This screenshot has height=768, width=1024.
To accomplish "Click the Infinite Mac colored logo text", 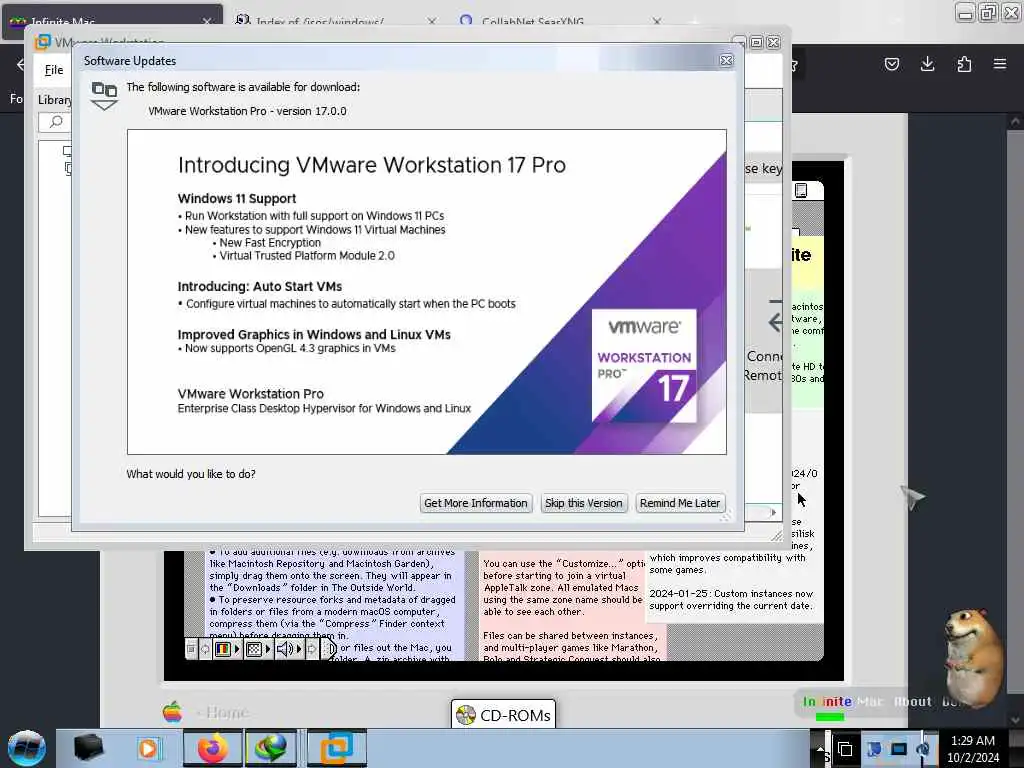I will click(827, 702).
